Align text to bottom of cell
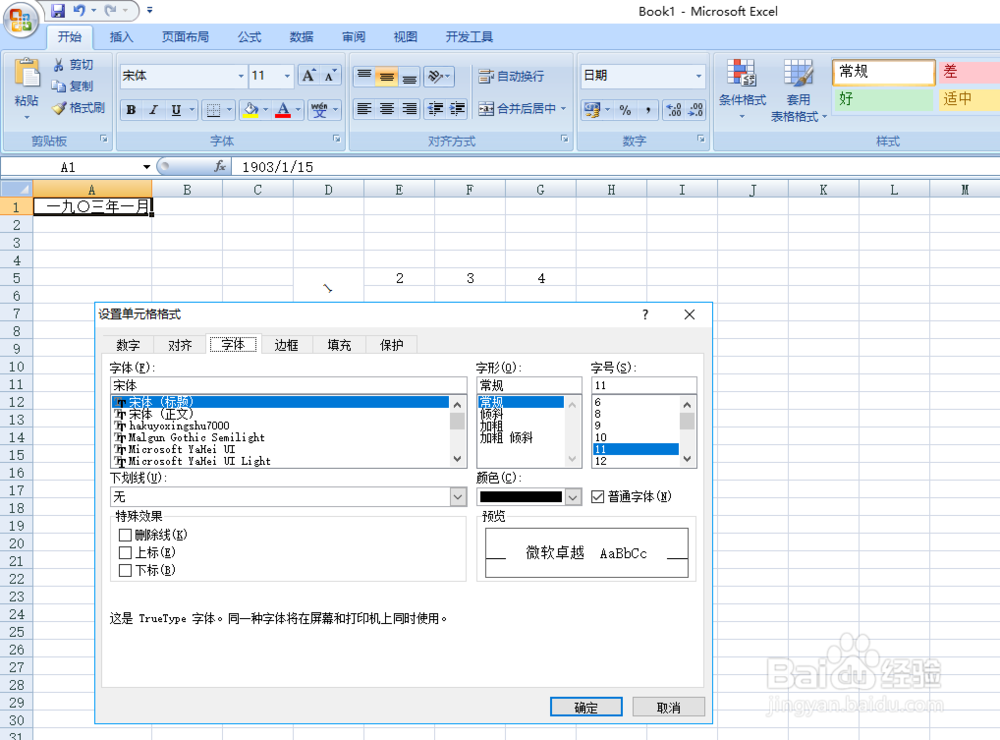 click(409, 76)
